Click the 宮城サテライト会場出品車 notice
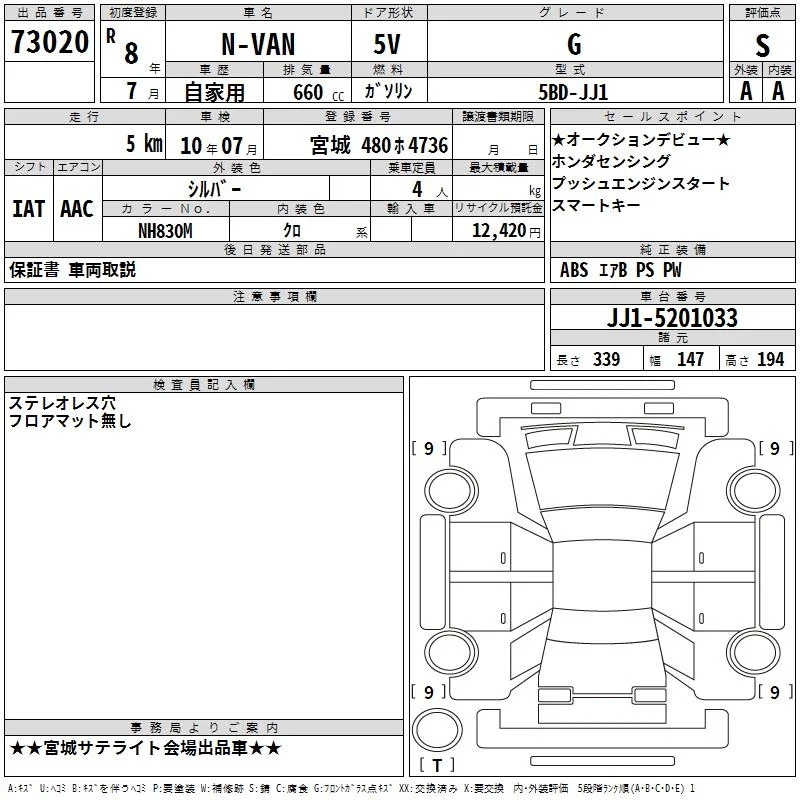The width and height of the screenshot is (800, 800). coord(145,748)
